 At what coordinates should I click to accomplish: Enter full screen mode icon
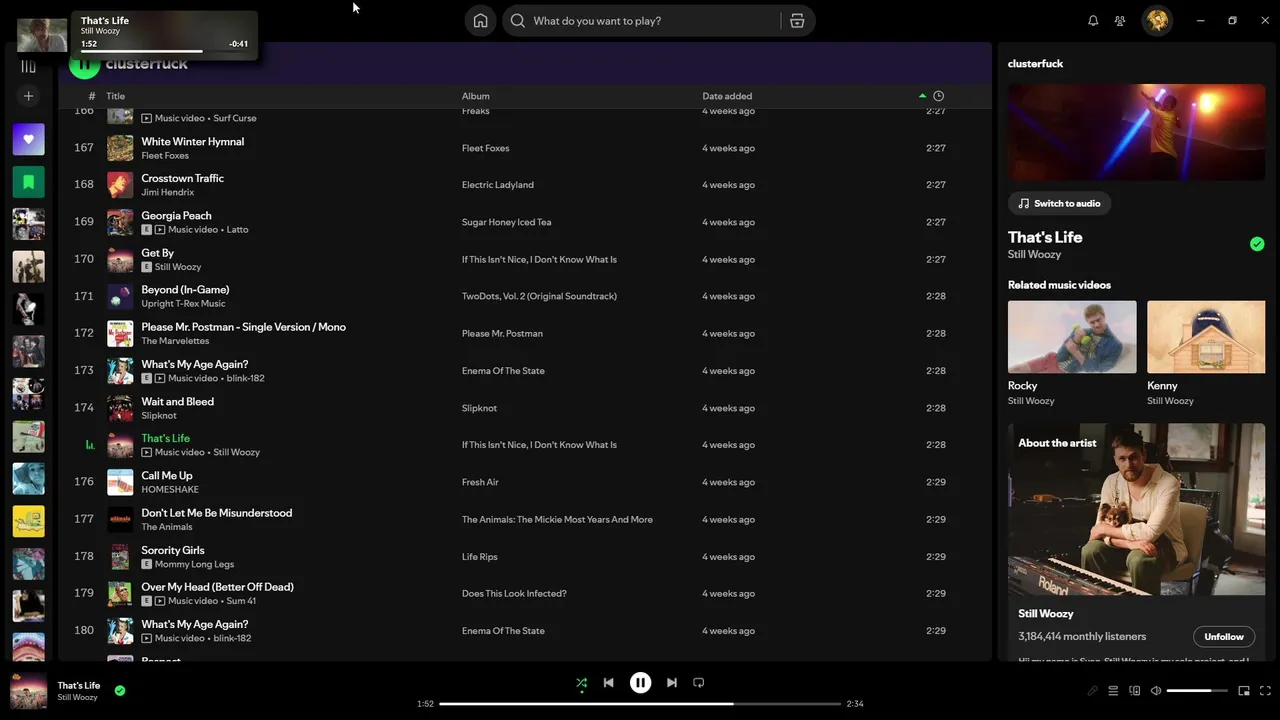pos(1265,691)
